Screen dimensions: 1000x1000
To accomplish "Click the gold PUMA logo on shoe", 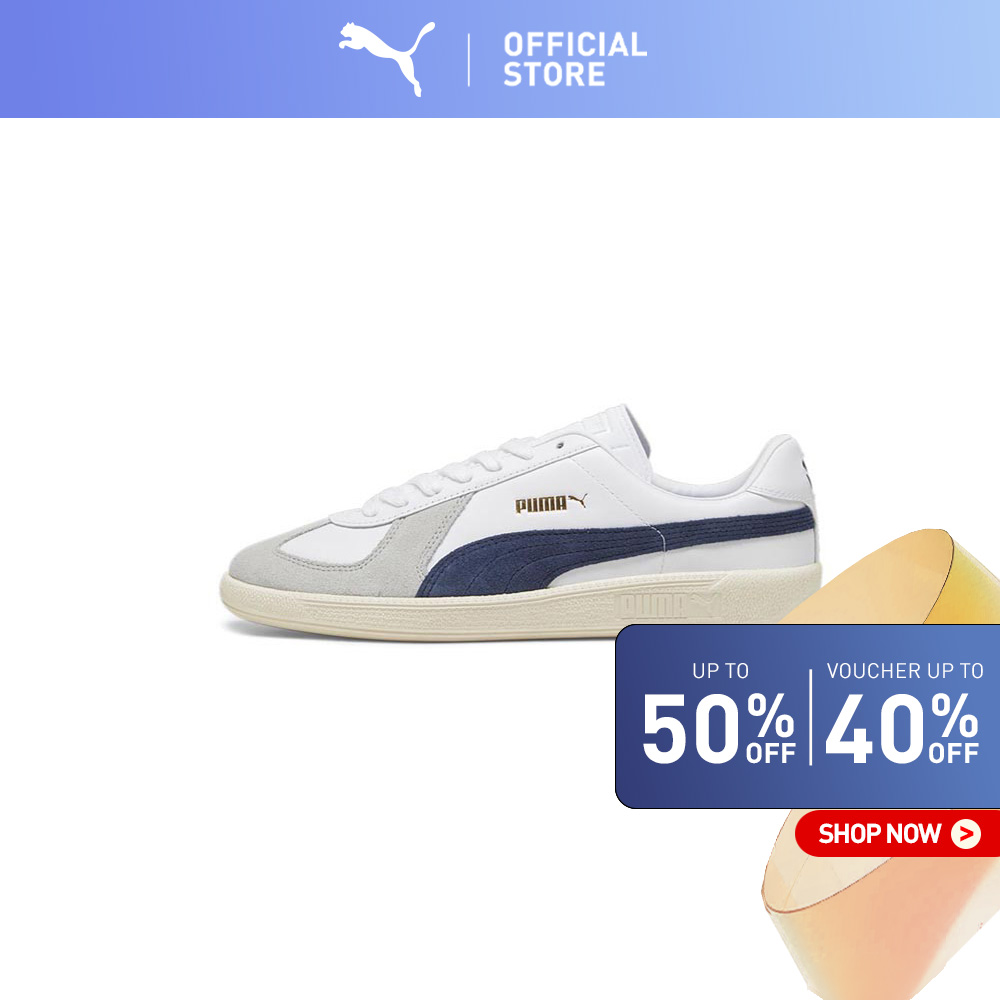I will (x=550, y=503).
